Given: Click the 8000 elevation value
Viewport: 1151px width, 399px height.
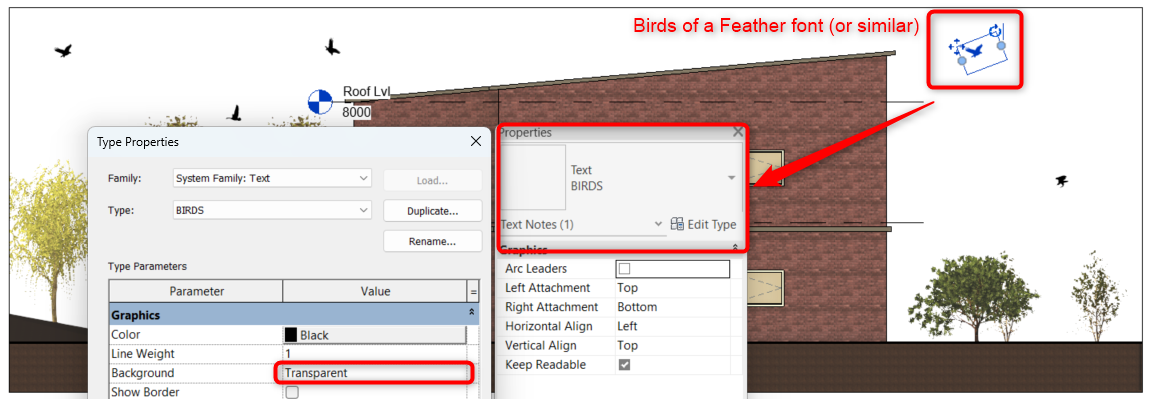Looking at the screenshot, I should (357, 112).
